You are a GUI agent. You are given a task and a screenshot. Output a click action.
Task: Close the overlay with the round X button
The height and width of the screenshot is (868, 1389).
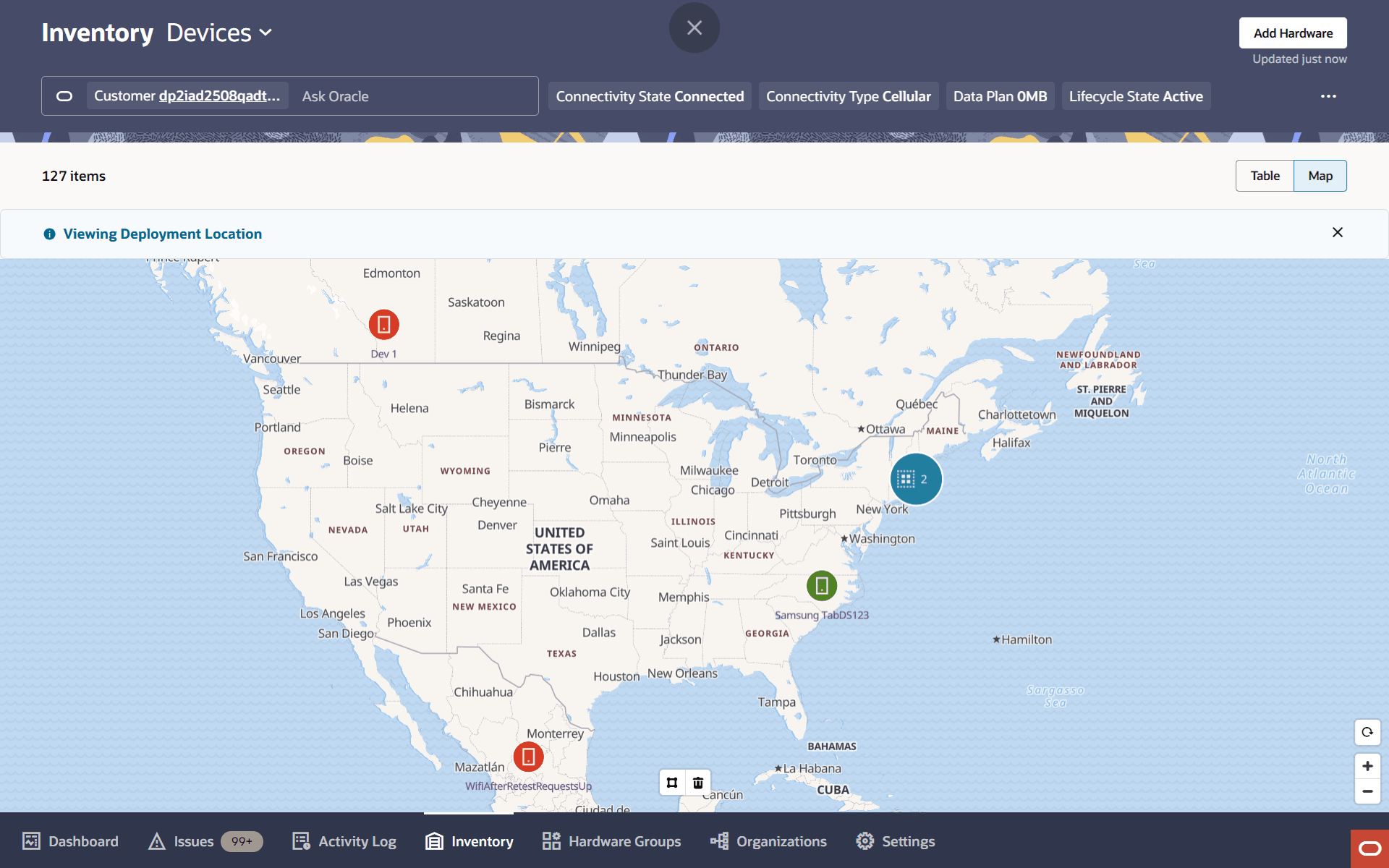pyautogui.click(x=694, y=27)
